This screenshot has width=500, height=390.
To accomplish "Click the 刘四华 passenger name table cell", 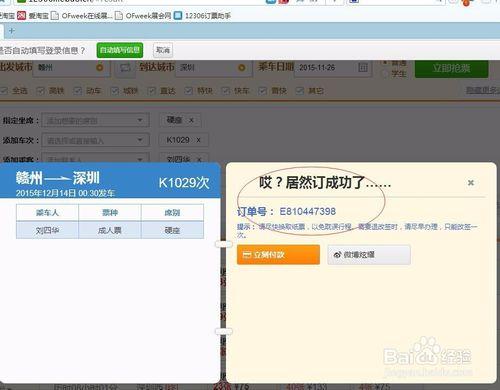I will click(x=47, y=230).
